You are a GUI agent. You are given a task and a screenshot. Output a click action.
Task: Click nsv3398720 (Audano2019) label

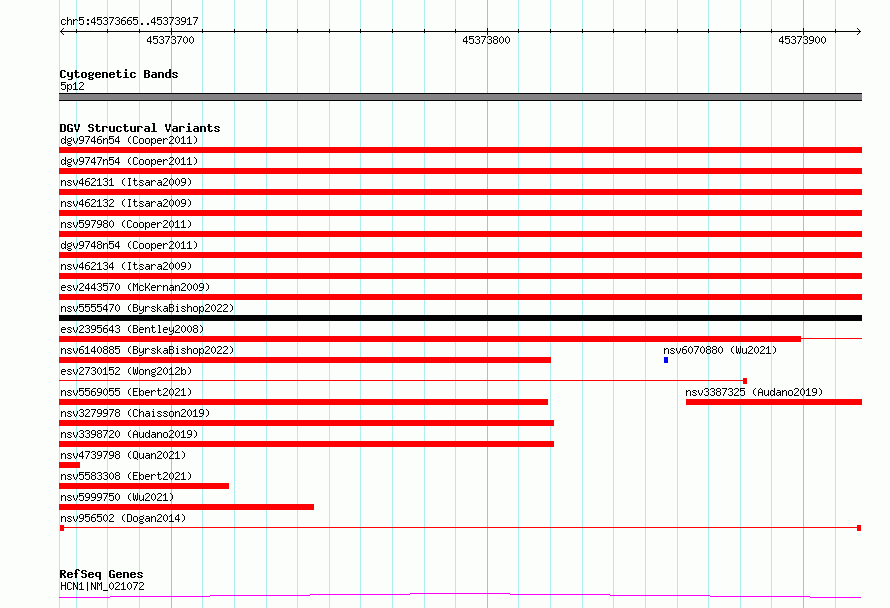tap(129, 434)
